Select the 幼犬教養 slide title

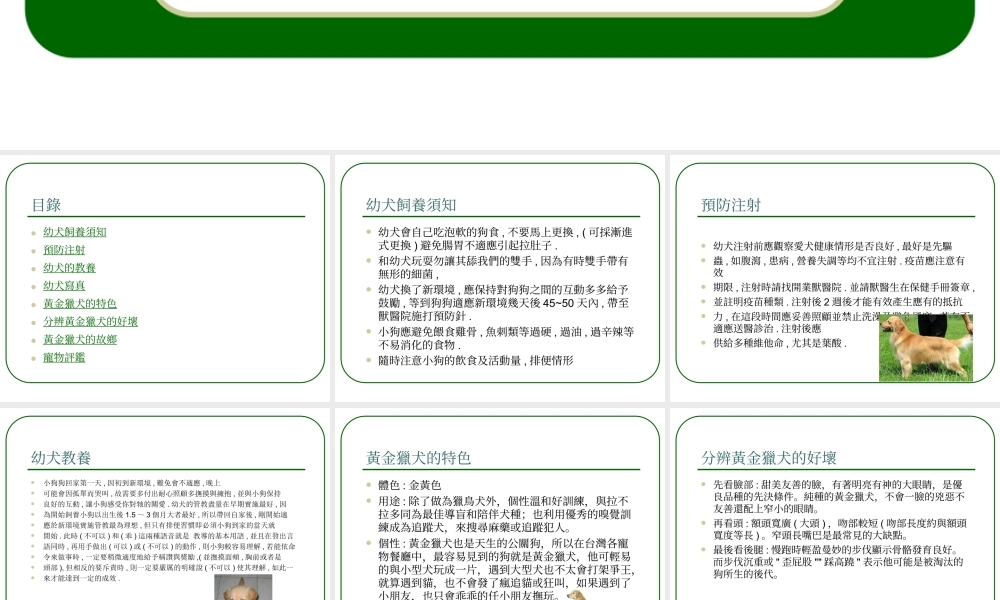tap(61, 458)
